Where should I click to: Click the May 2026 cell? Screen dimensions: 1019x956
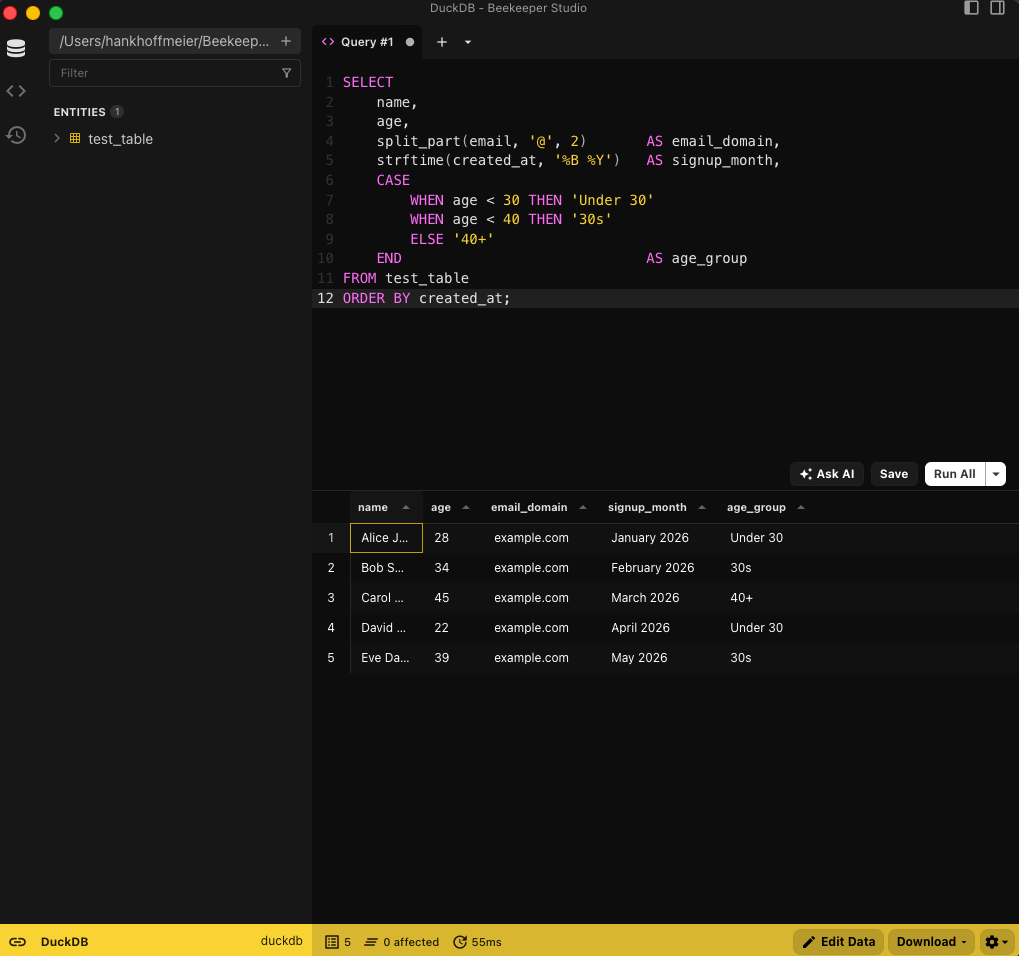(x=658, y=657)
